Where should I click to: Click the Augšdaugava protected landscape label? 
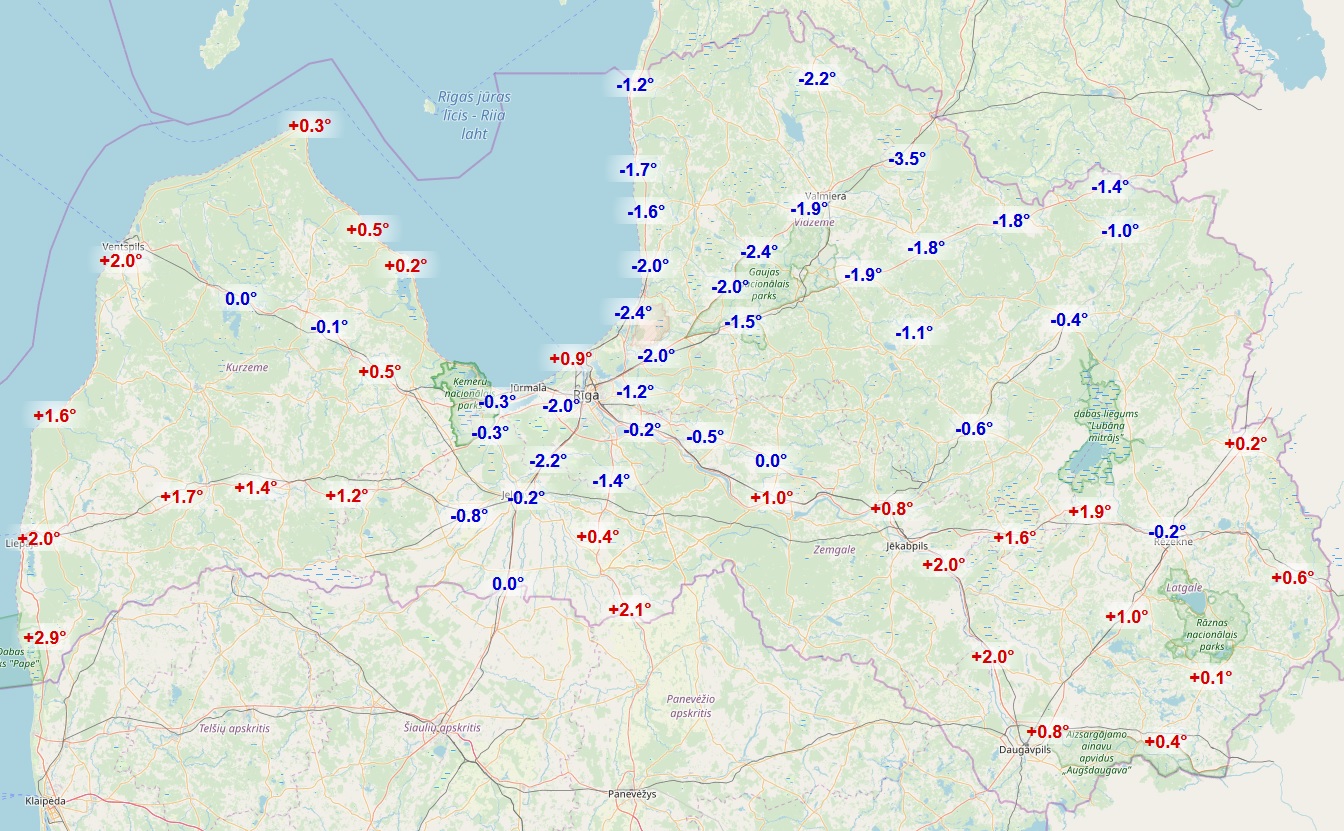point(1097,752)
